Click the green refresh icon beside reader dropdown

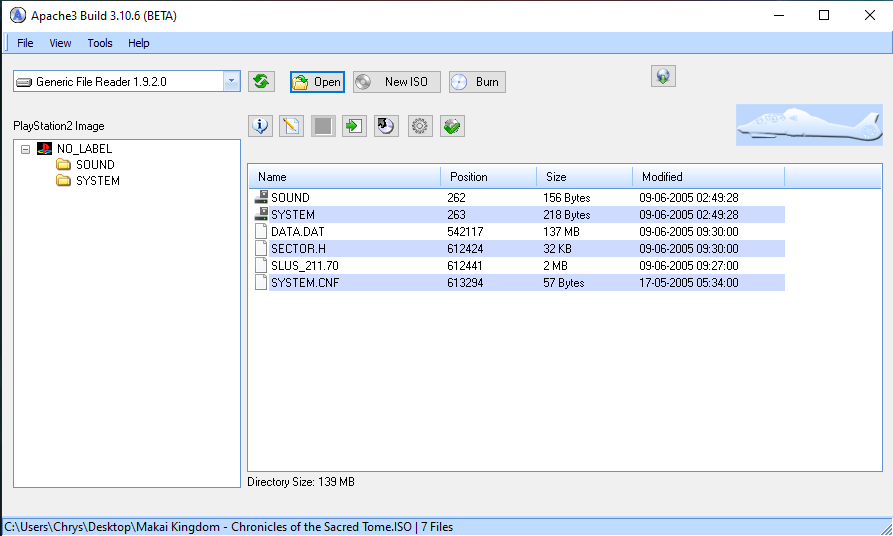262,82
